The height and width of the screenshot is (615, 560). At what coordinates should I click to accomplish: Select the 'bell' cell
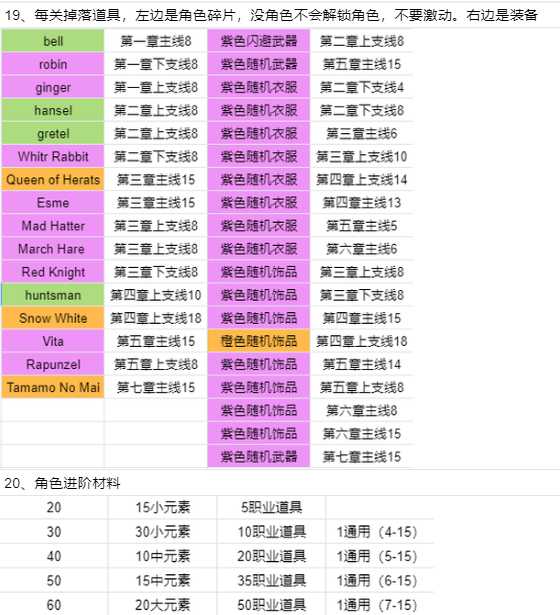[53, 41]
